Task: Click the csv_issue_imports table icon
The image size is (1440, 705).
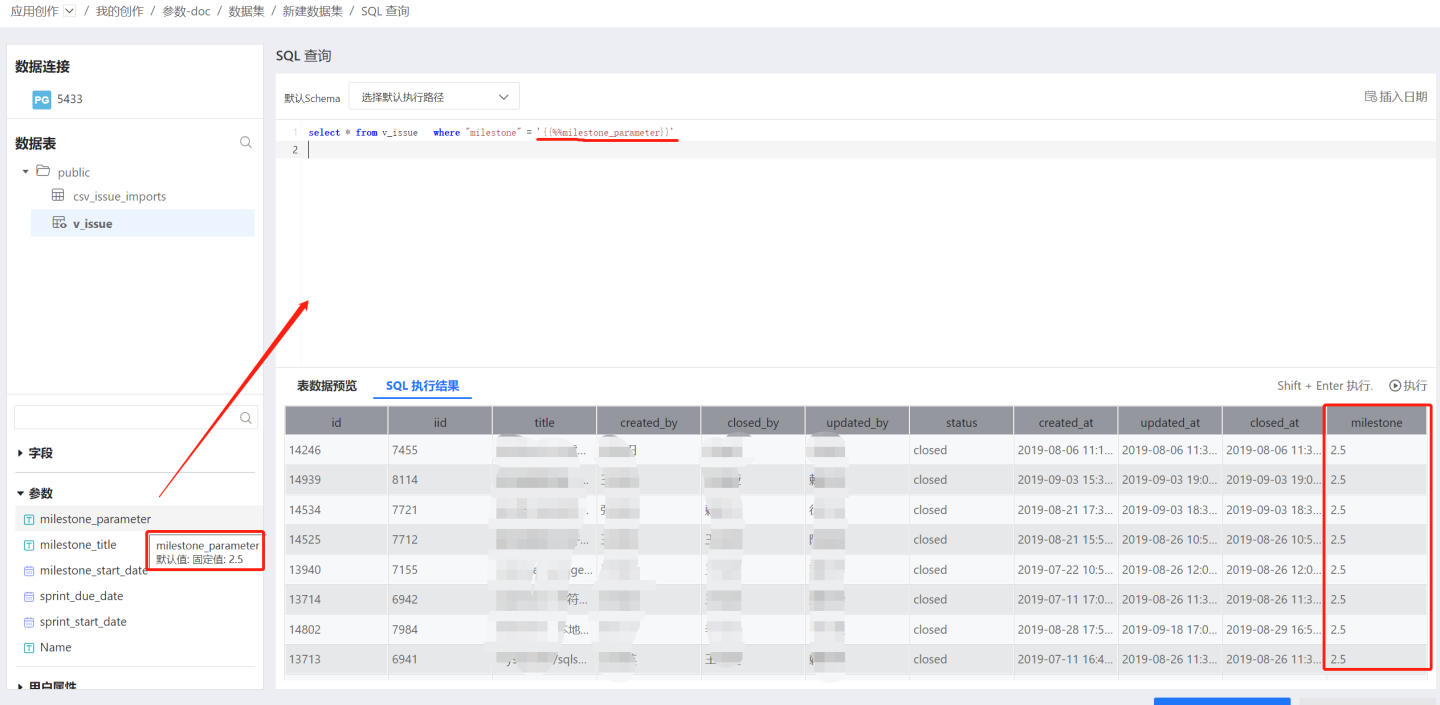Action: pos(58,196)
